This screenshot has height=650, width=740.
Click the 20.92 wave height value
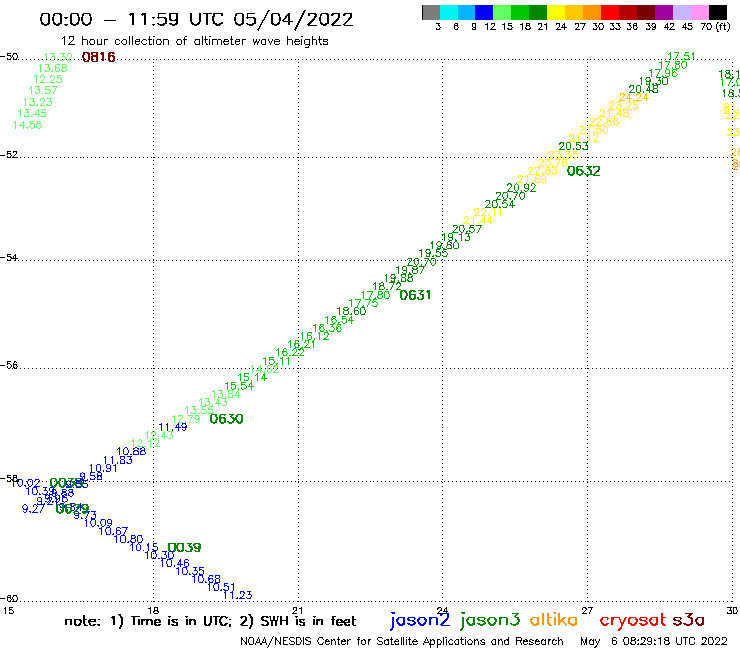coord(521,187)
